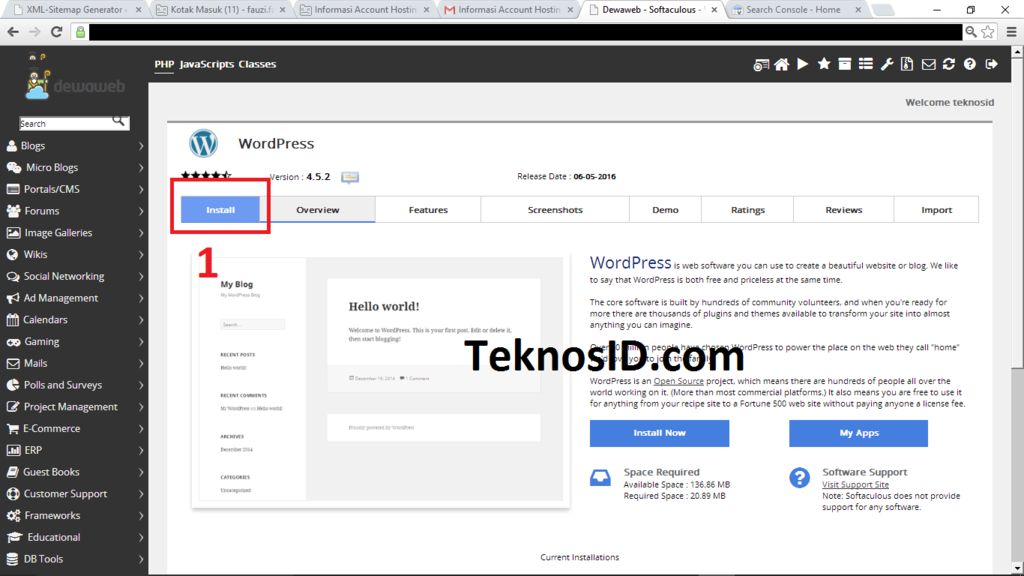Switch to the Reviews tab
This screenshot has width=1024, height=576.
(844, 210)
